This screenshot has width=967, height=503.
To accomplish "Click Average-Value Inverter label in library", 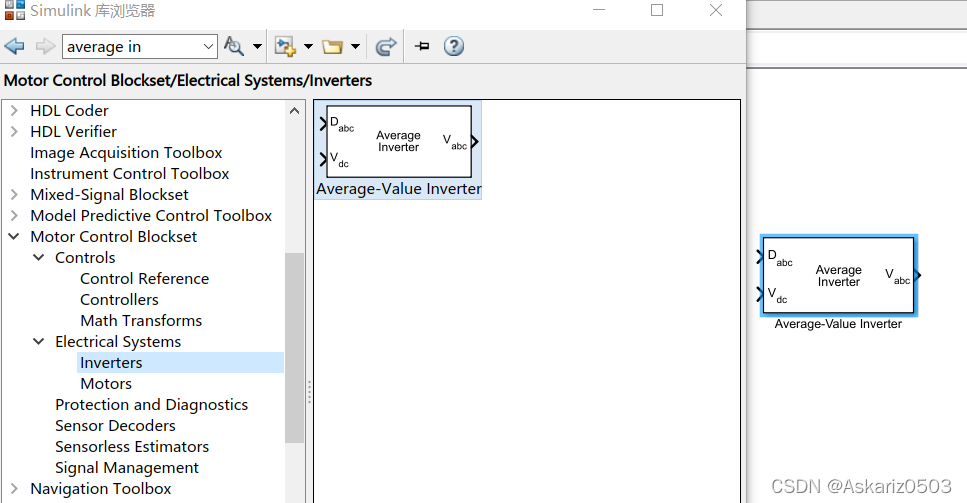I will [398, 189].
